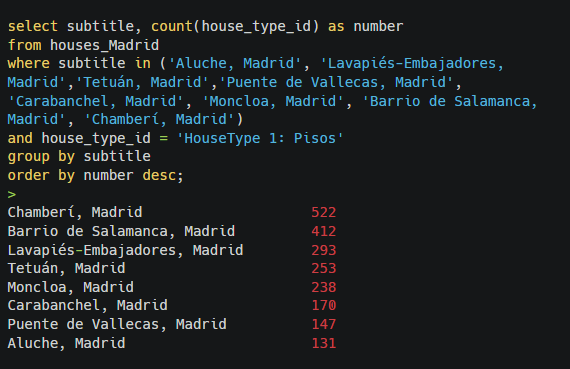Select the Barrio de Salamanca, Madrid result row

click(x=172, y=231)
